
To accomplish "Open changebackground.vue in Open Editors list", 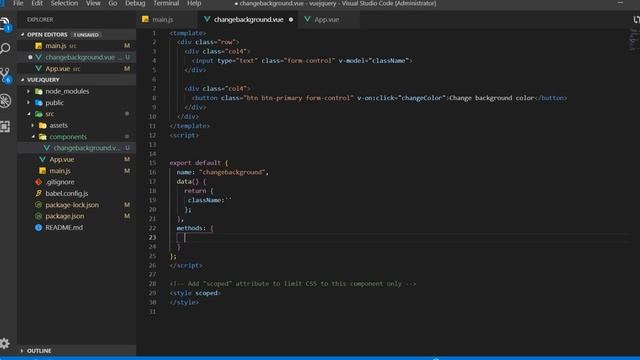I will pos(76,57).
